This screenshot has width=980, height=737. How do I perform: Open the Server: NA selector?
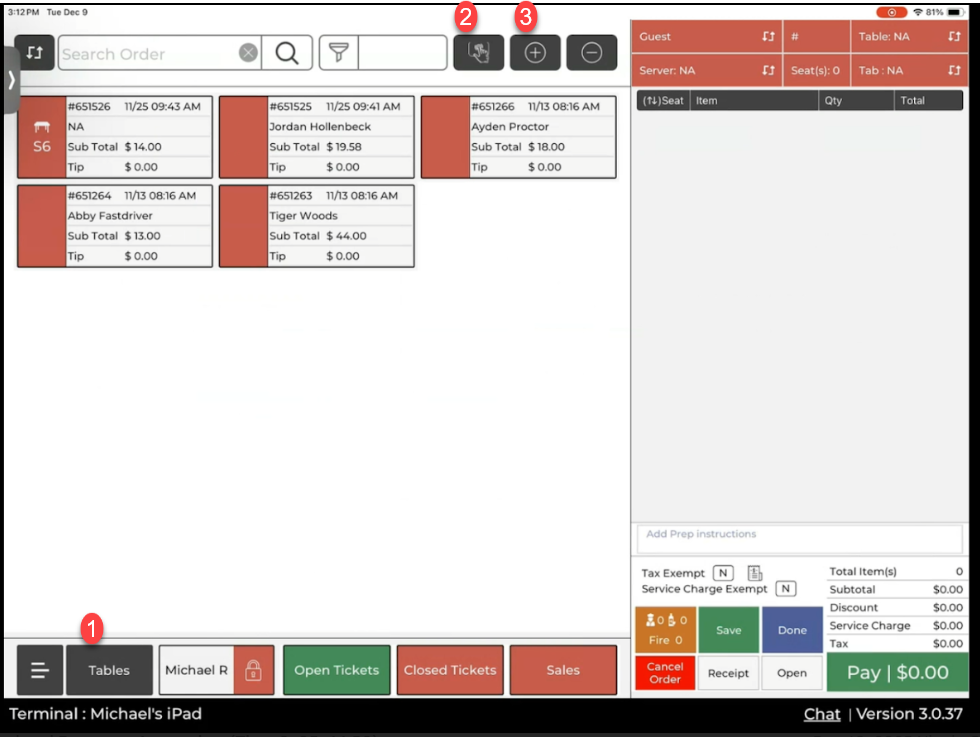(x=706, y=71)
